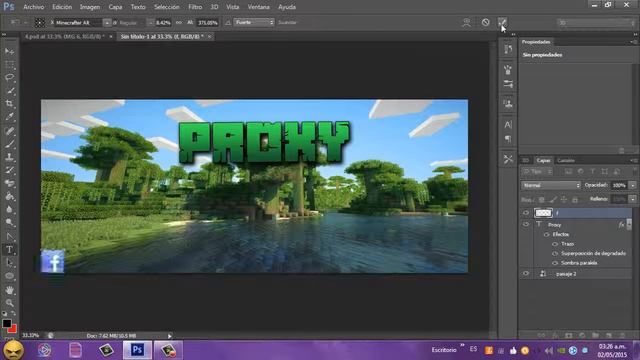Select the Crop tool
640x360 pixels.
pos(9,104)
